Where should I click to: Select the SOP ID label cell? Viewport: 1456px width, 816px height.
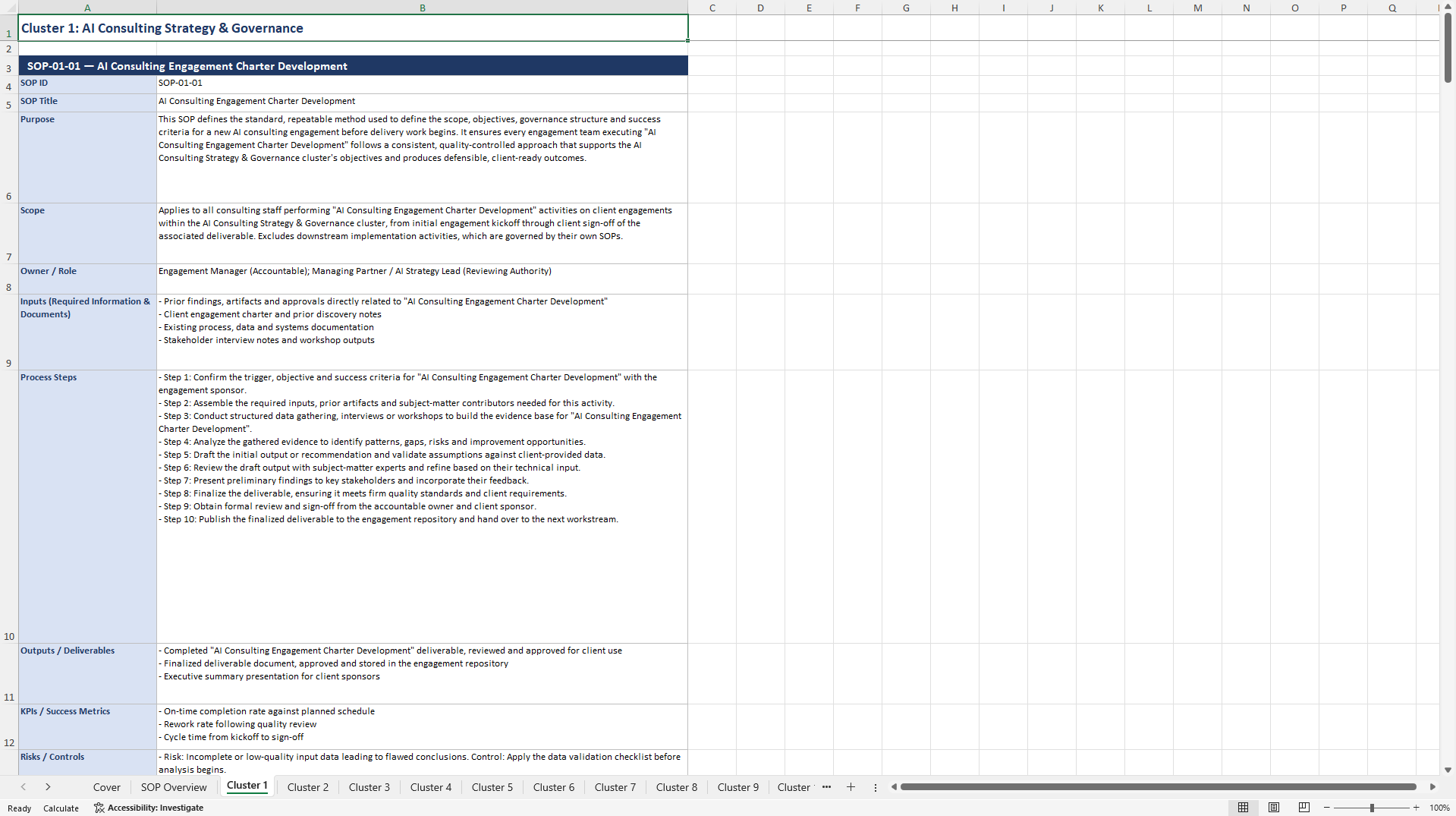(87, 84)
